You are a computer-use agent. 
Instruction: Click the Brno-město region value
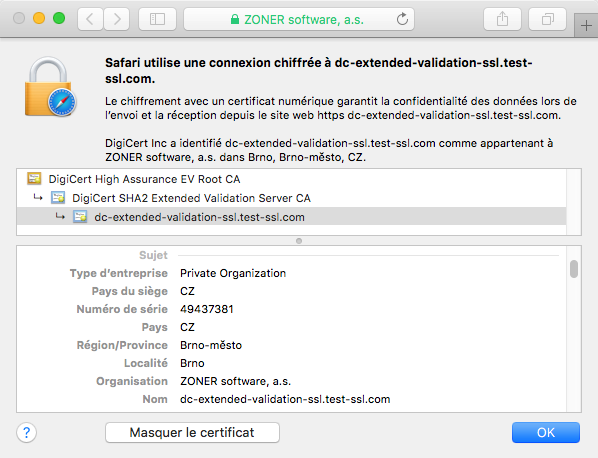point(211,345)
